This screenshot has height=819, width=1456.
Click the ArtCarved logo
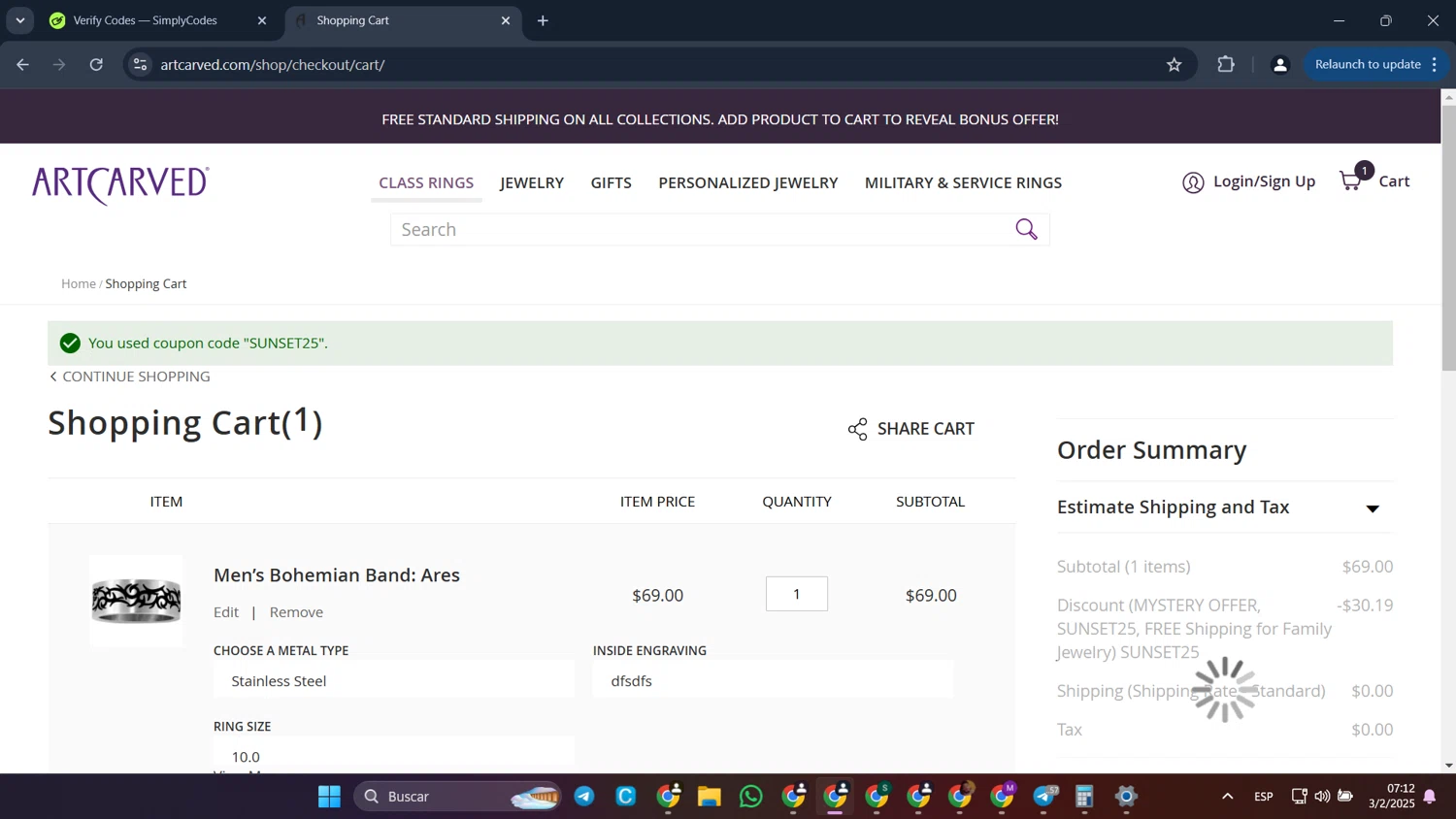(x=120, y=184)
